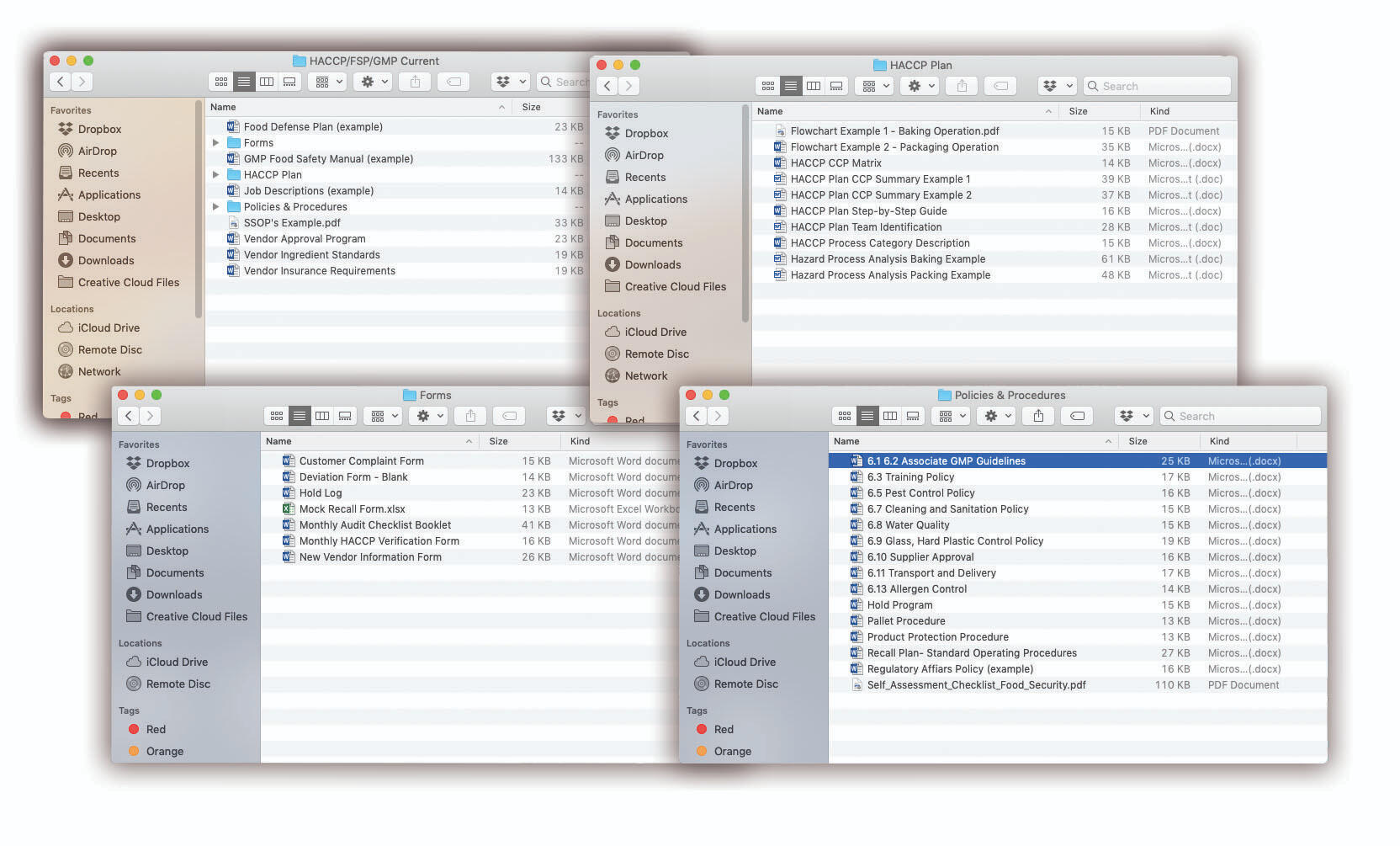
Task: Select Downloads in the Forms window sidebar
Action: tap(173, 595)
